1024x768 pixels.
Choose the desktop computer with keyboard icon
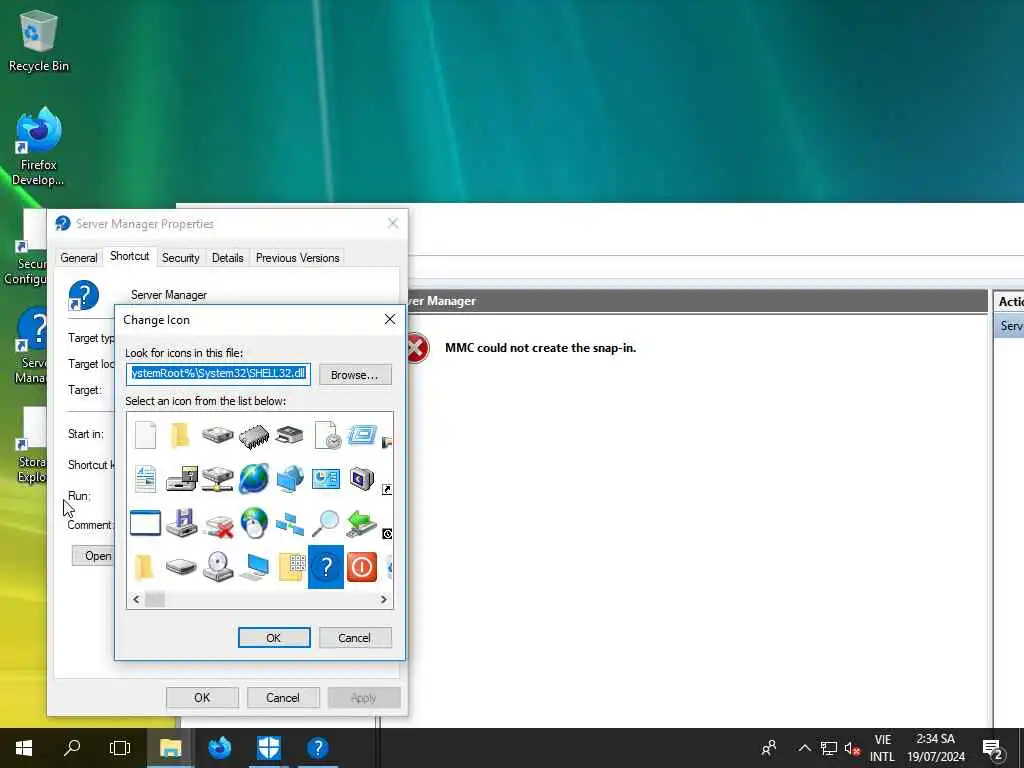tap(253, 567)
